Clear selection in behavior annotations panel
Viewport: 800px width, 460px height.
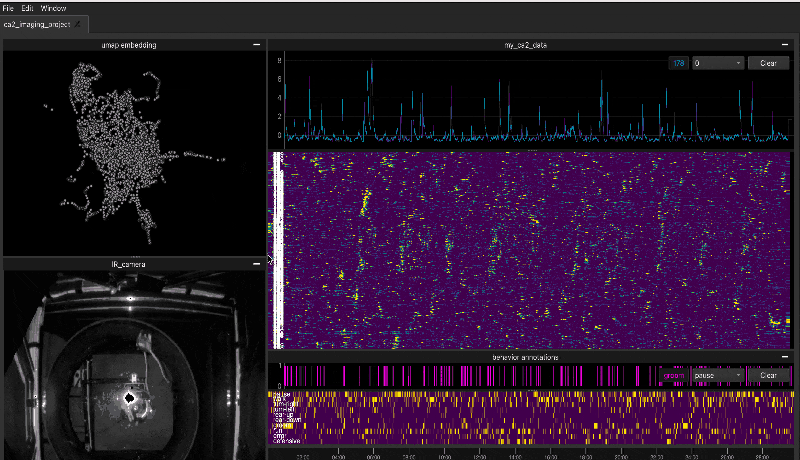pos(768,375)
